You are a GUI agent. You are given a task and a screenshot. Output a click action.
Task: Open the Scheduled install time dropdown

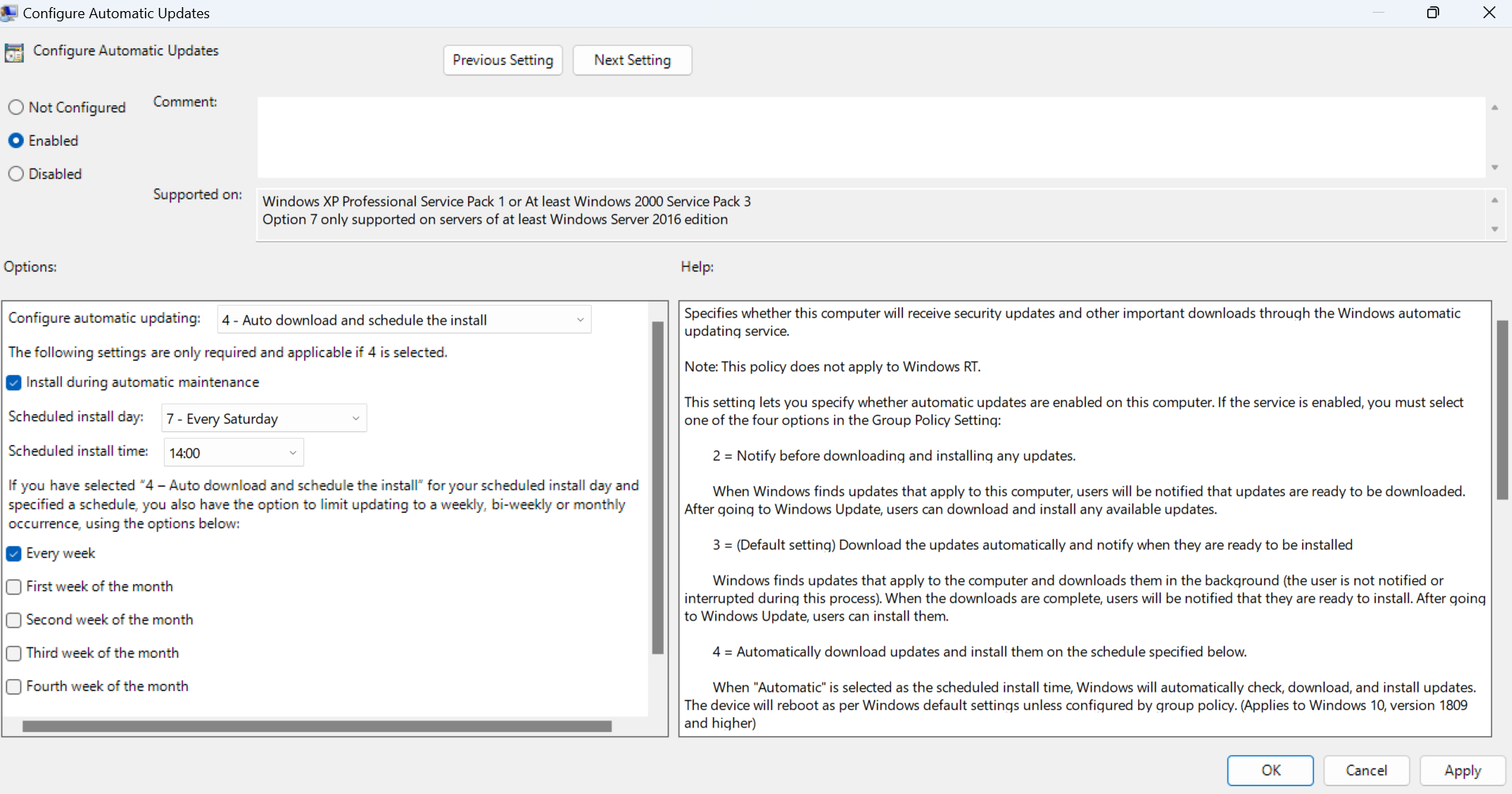click(x=234, y=453)
